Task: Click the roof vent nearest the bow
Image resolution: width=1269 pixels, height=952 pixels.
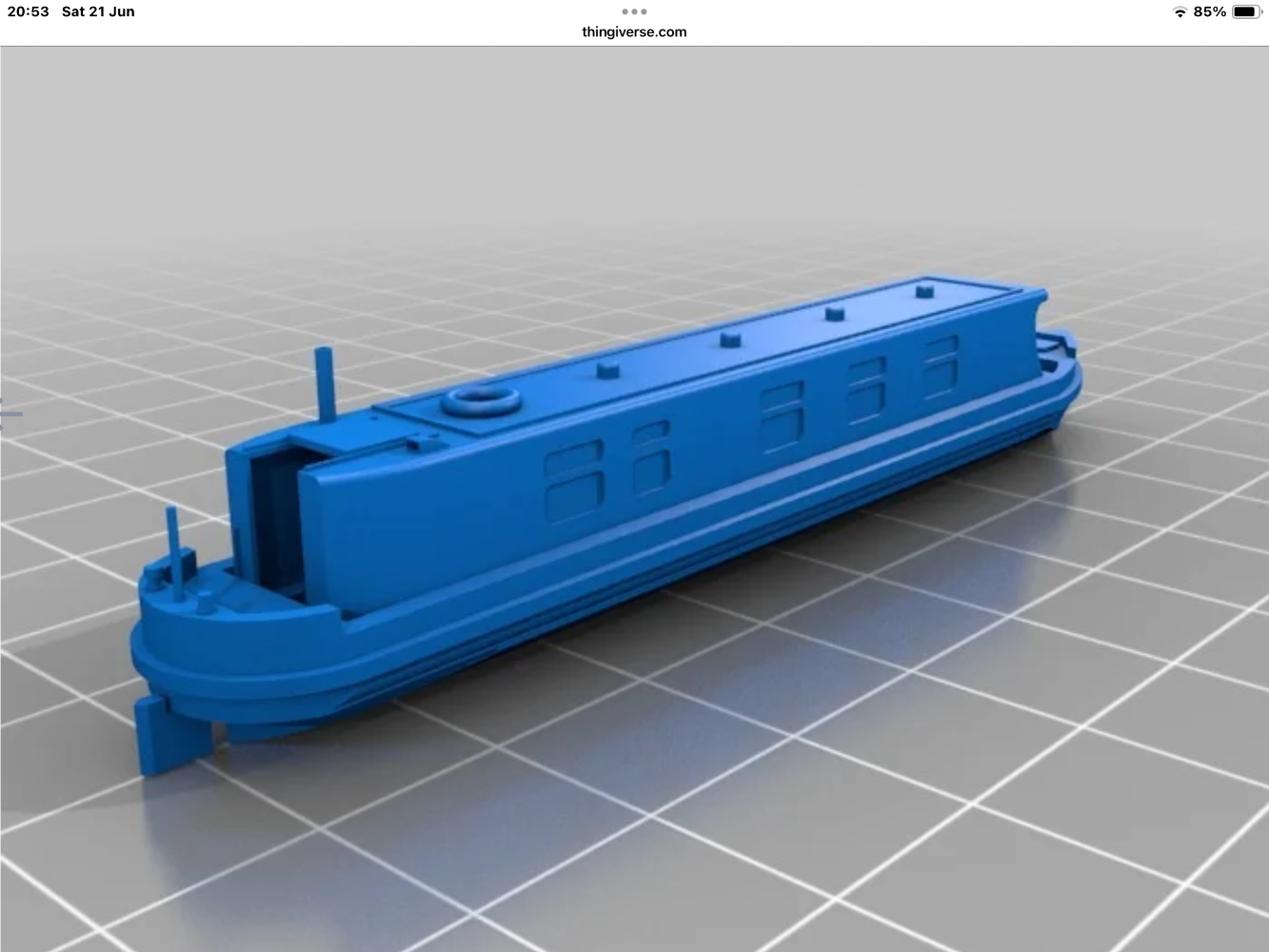Action: tap(922, 289)
